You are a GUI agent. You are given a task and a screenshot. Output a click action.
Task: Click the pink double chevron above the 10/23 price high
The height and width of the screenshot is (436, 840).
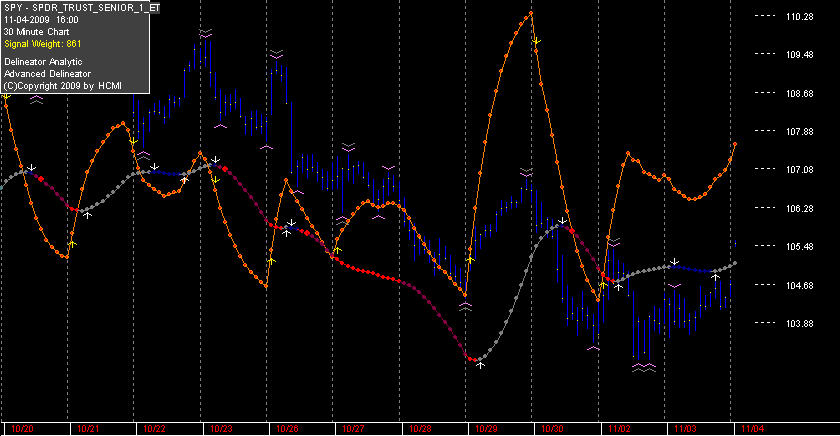click(206, 33)
